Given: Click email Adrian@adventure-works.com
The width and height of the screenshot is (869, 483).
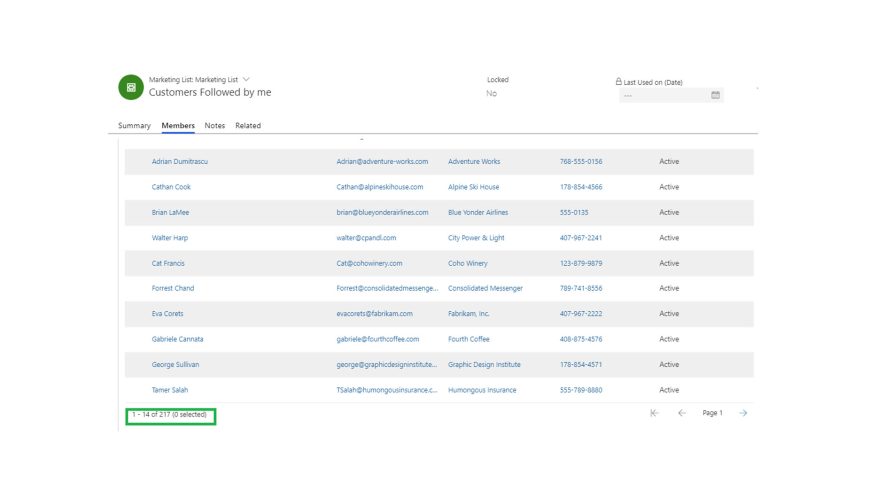Looking at the screenshot, I should pos(382,162).
